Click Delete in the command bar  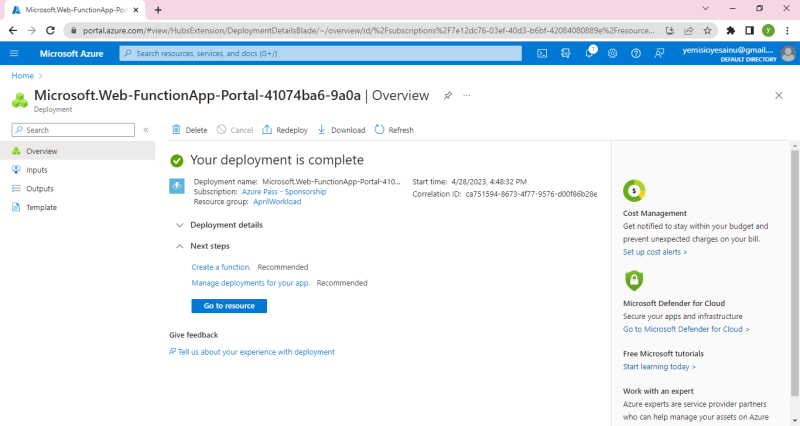click(x=190, y=130)
